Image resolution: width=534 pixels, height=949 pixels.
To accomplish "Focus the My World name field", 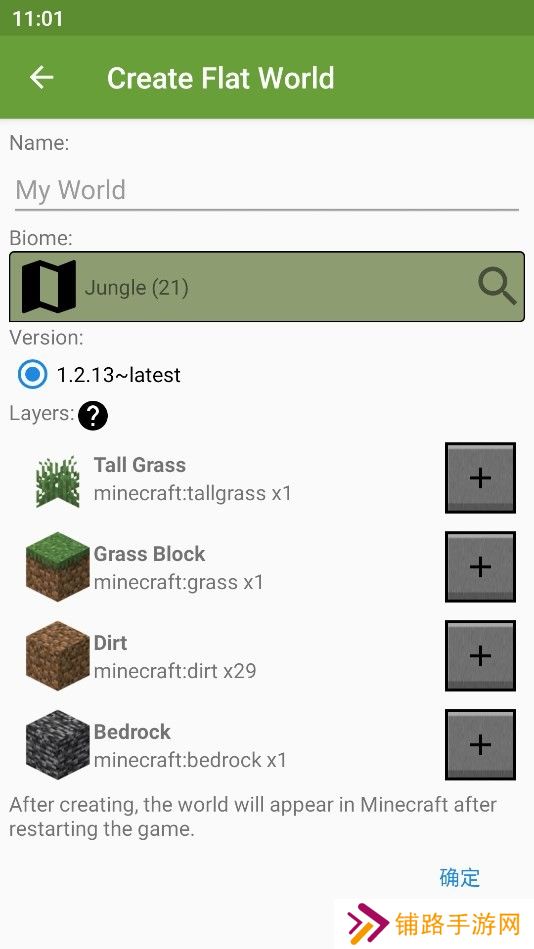I will coord(267,190).
